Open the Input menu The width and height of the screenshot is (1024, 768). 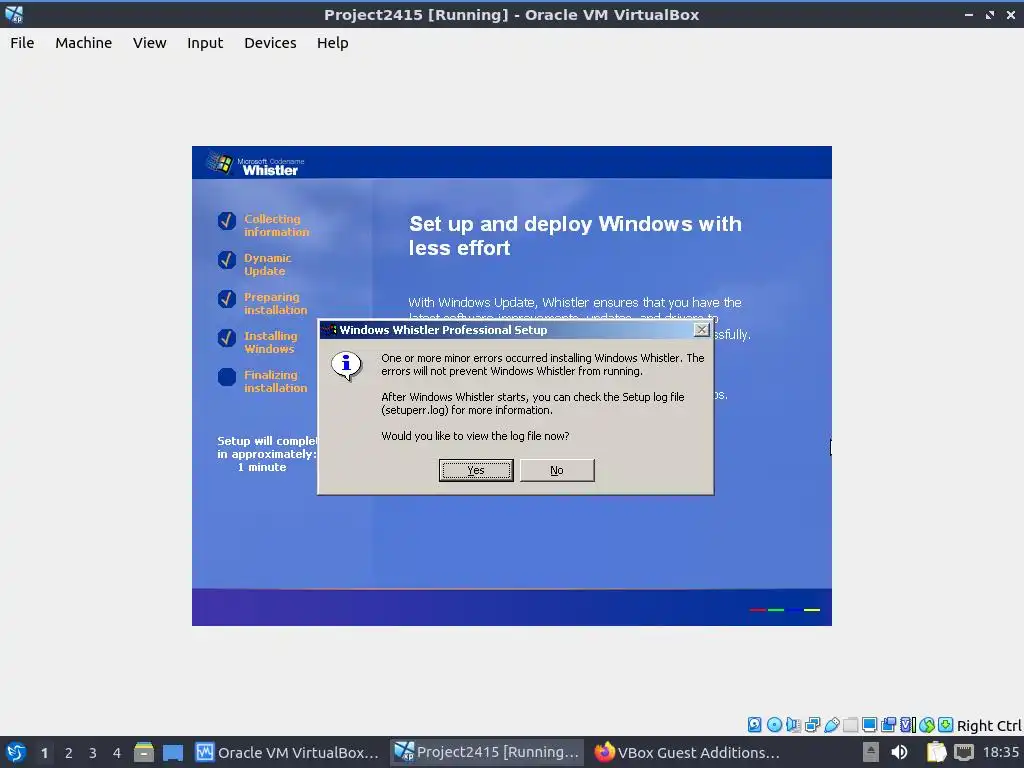point(205,42)
